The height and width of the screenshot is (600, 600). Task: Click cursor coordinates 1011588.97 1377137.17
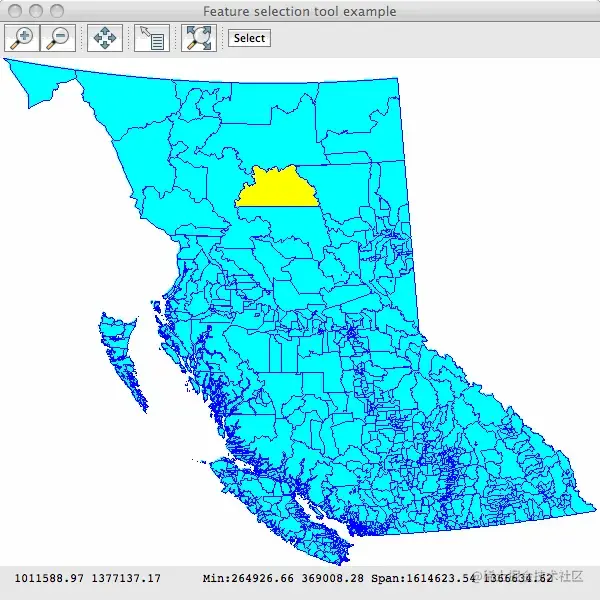(x=88, y=578)
